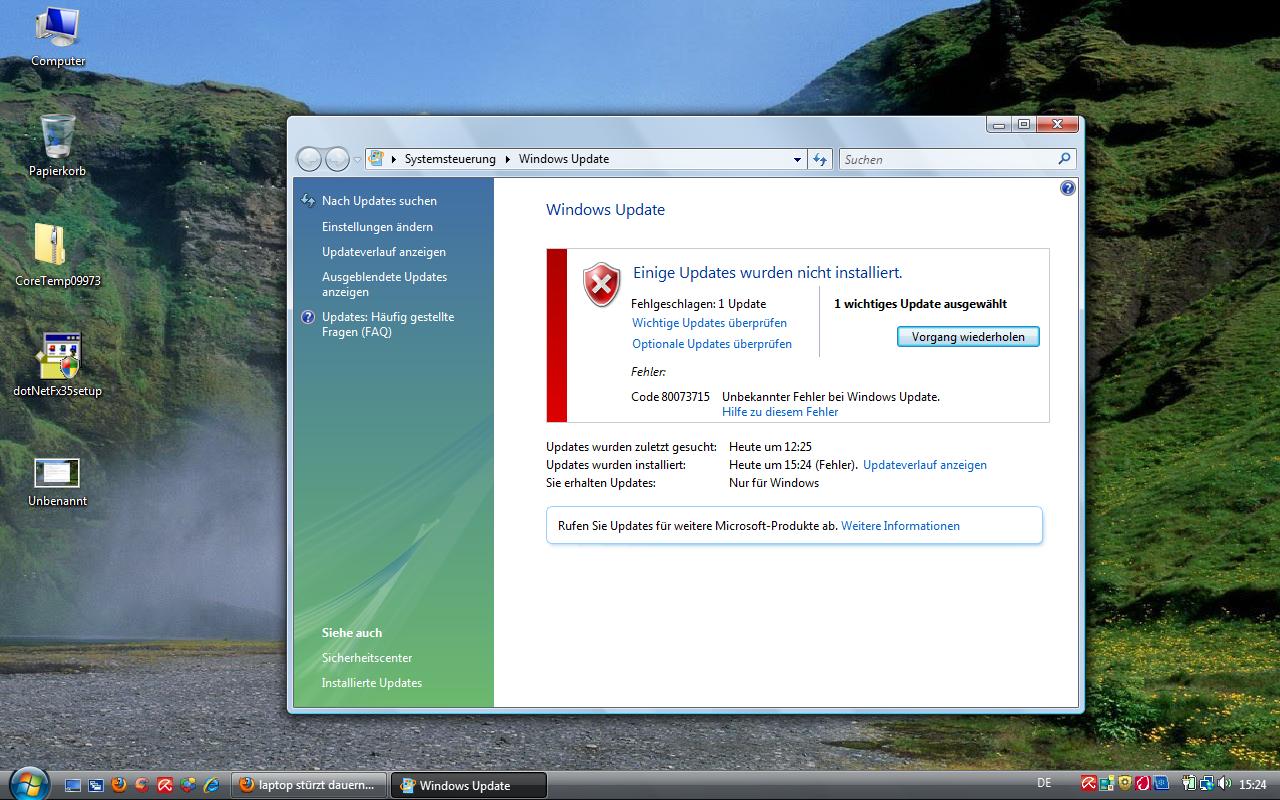Image resolution: width=1280 pixels, height=800 pixels.
Task: Open Installierte Updates link
Action: point(372,683)
